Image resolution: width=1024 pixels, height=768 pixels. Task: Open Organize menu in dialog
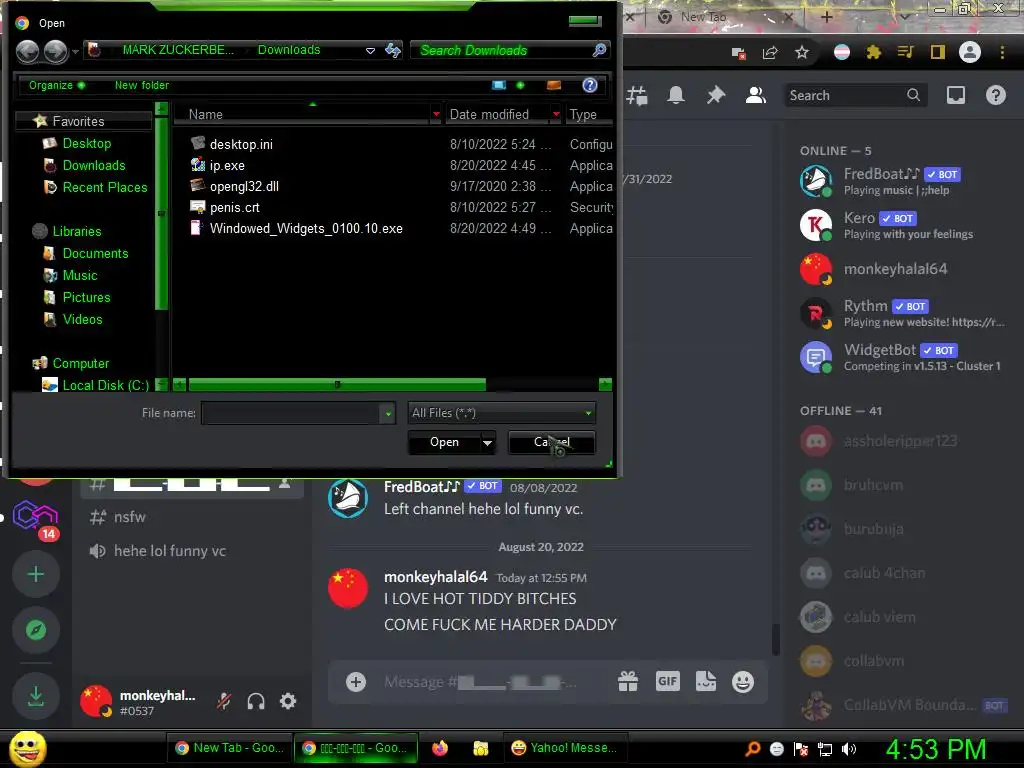57,86
